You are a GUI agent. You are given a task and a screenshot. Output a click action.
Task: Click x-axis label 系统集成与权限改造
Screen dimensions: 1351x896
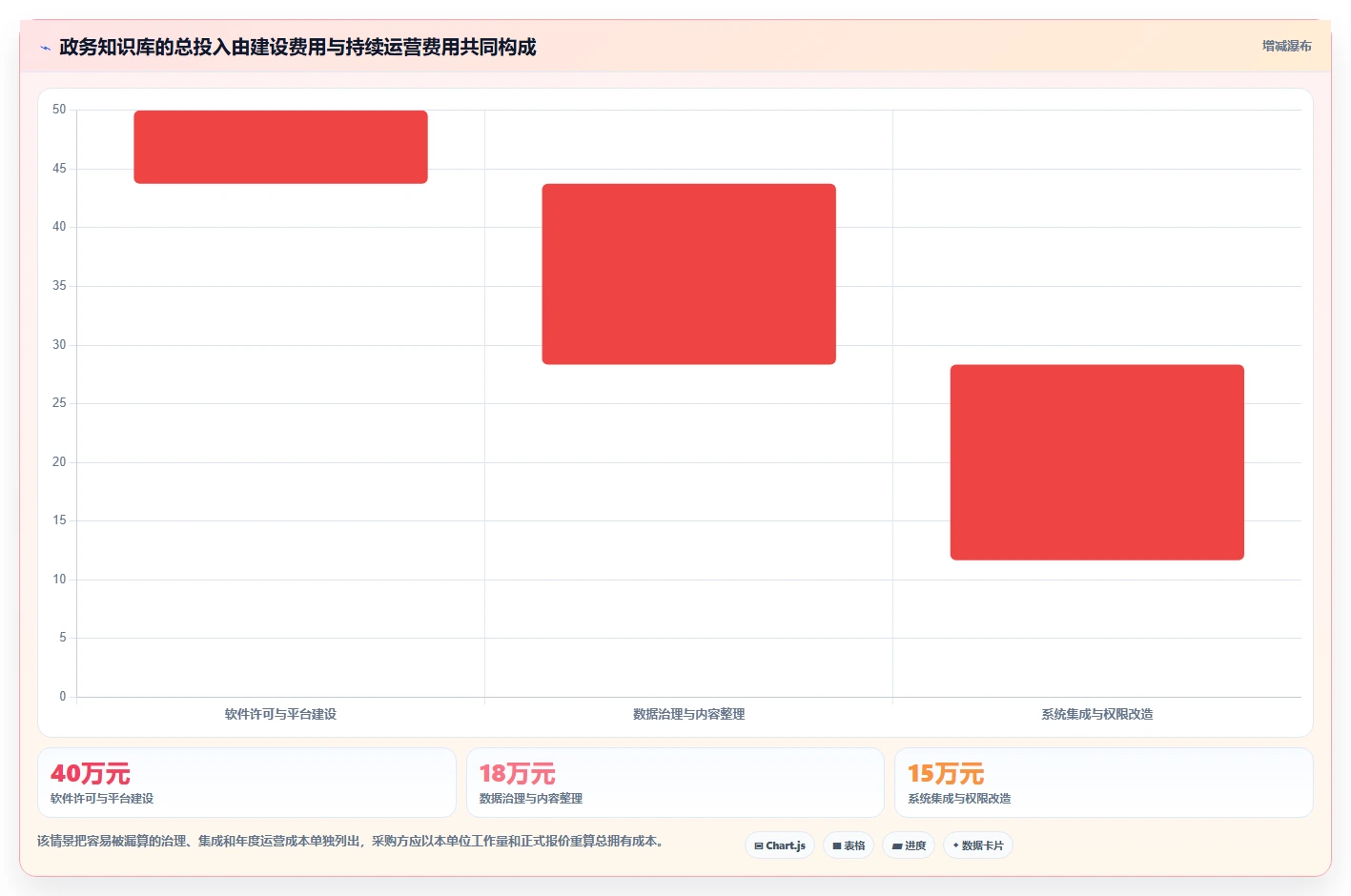(1096, 714)
